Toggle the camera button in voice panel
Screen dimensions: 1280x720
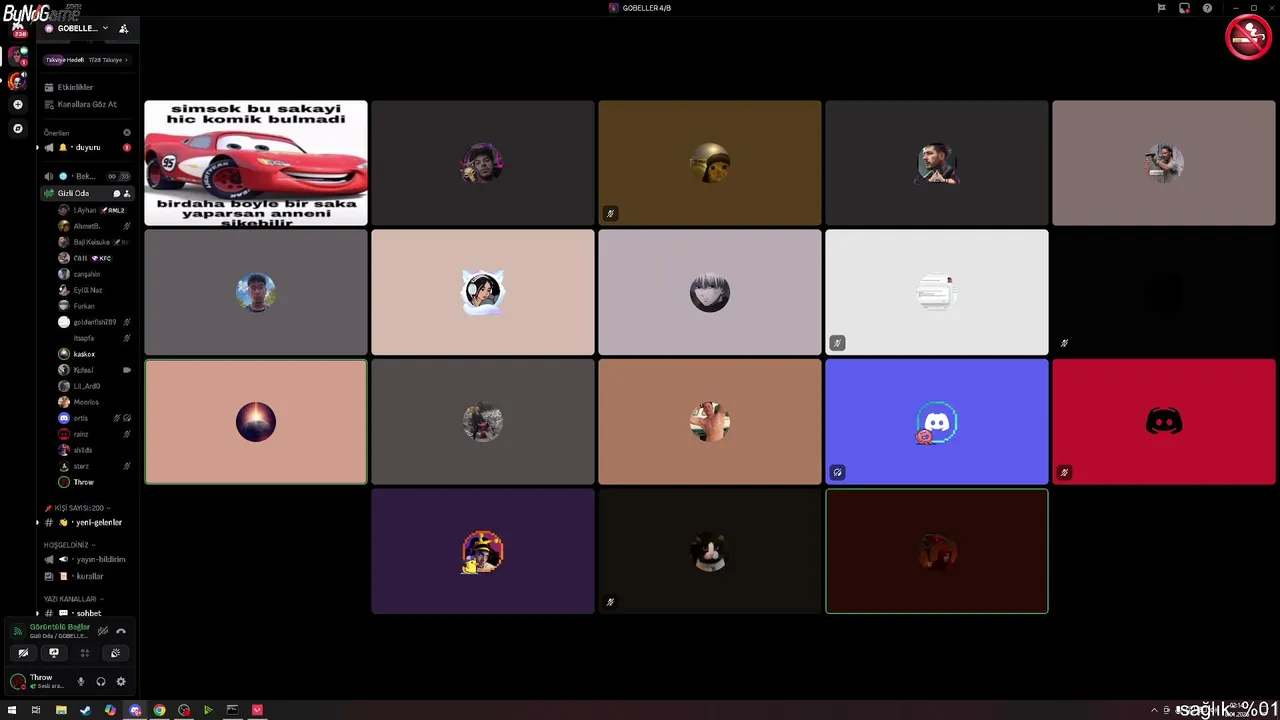(x=23, y=653)
